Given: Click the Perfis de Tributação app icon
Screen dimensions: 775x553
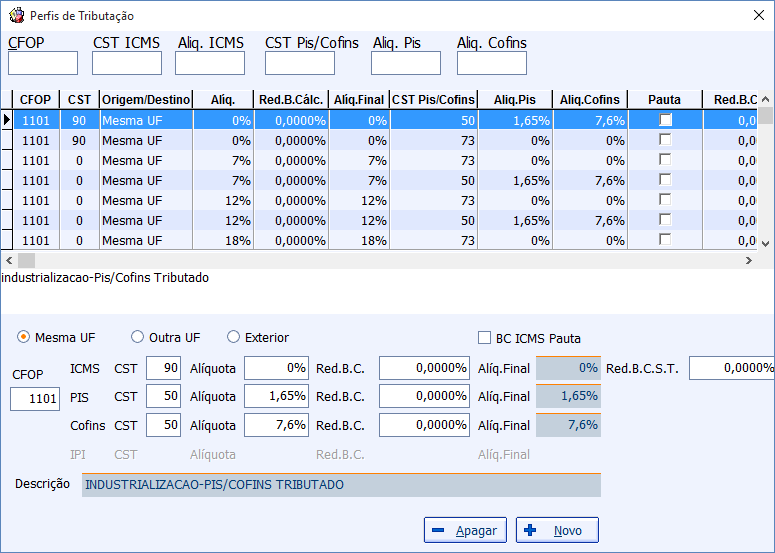Looking at the screenshot, I should coord(17,15).
